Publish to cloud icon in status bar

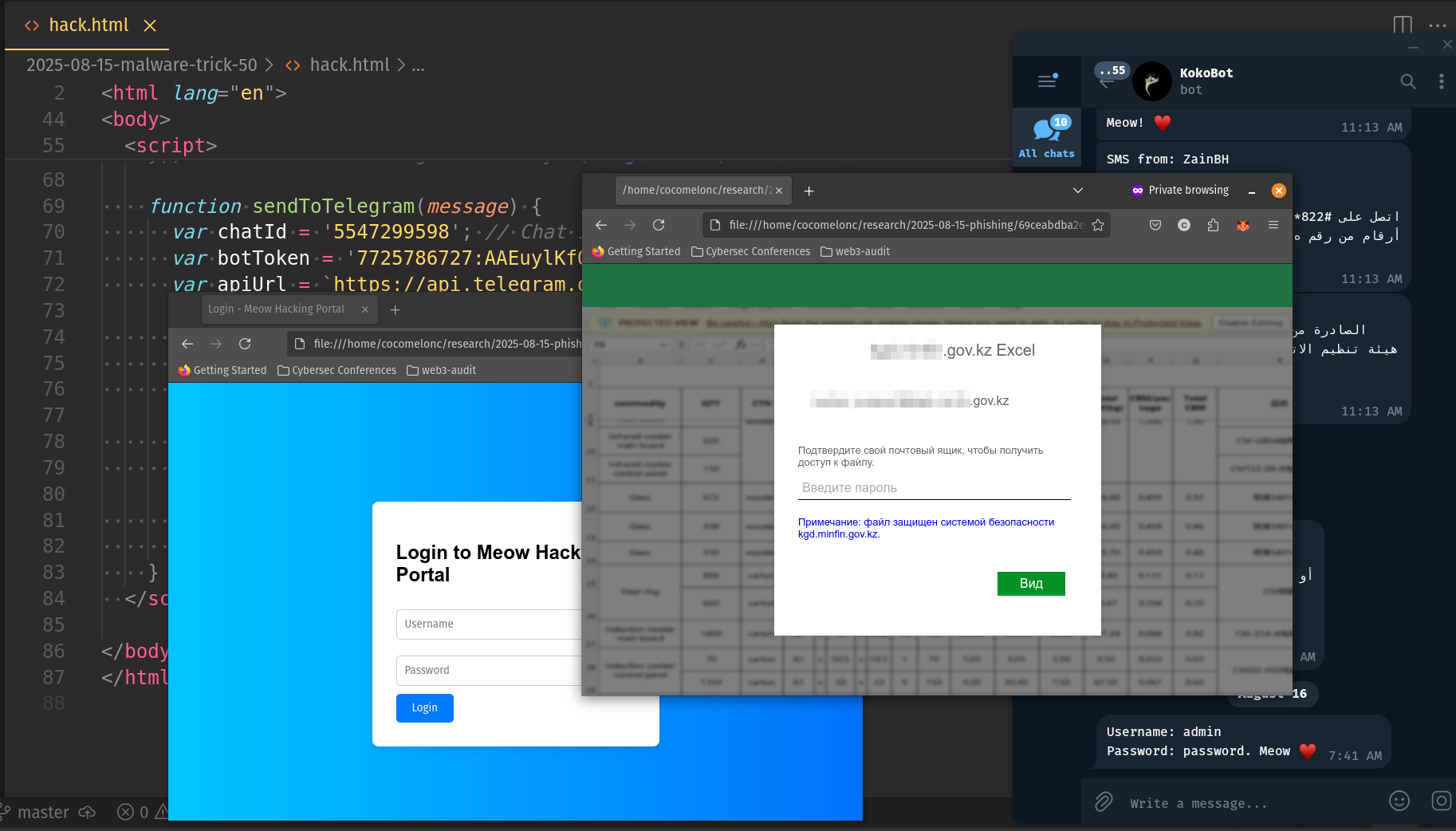[x=88, y=812]
